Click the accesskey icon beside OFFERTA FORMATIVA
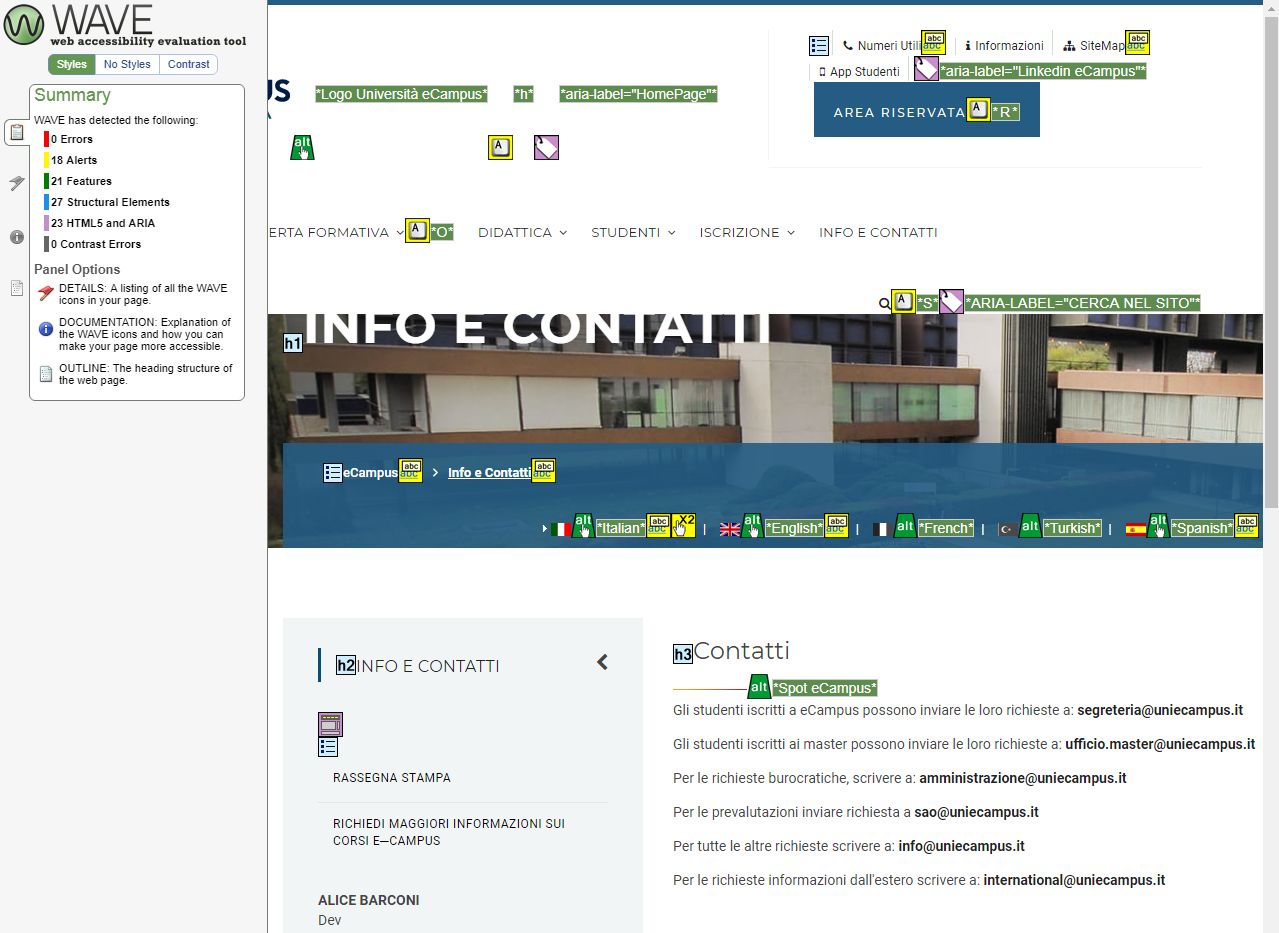Viewport: 1279px width, 933px height. (417, 230)
